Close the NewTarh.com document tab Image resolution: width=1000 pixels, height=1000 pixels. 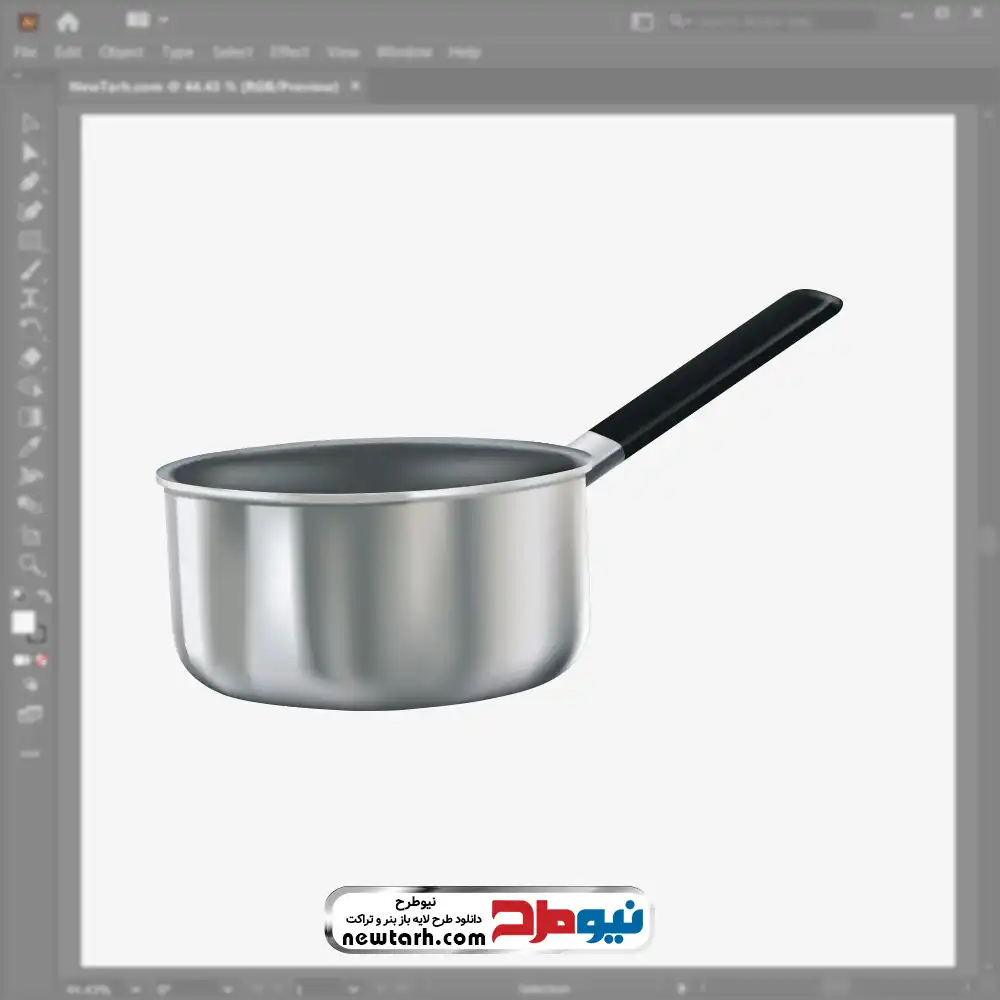(x=354, y=87)
